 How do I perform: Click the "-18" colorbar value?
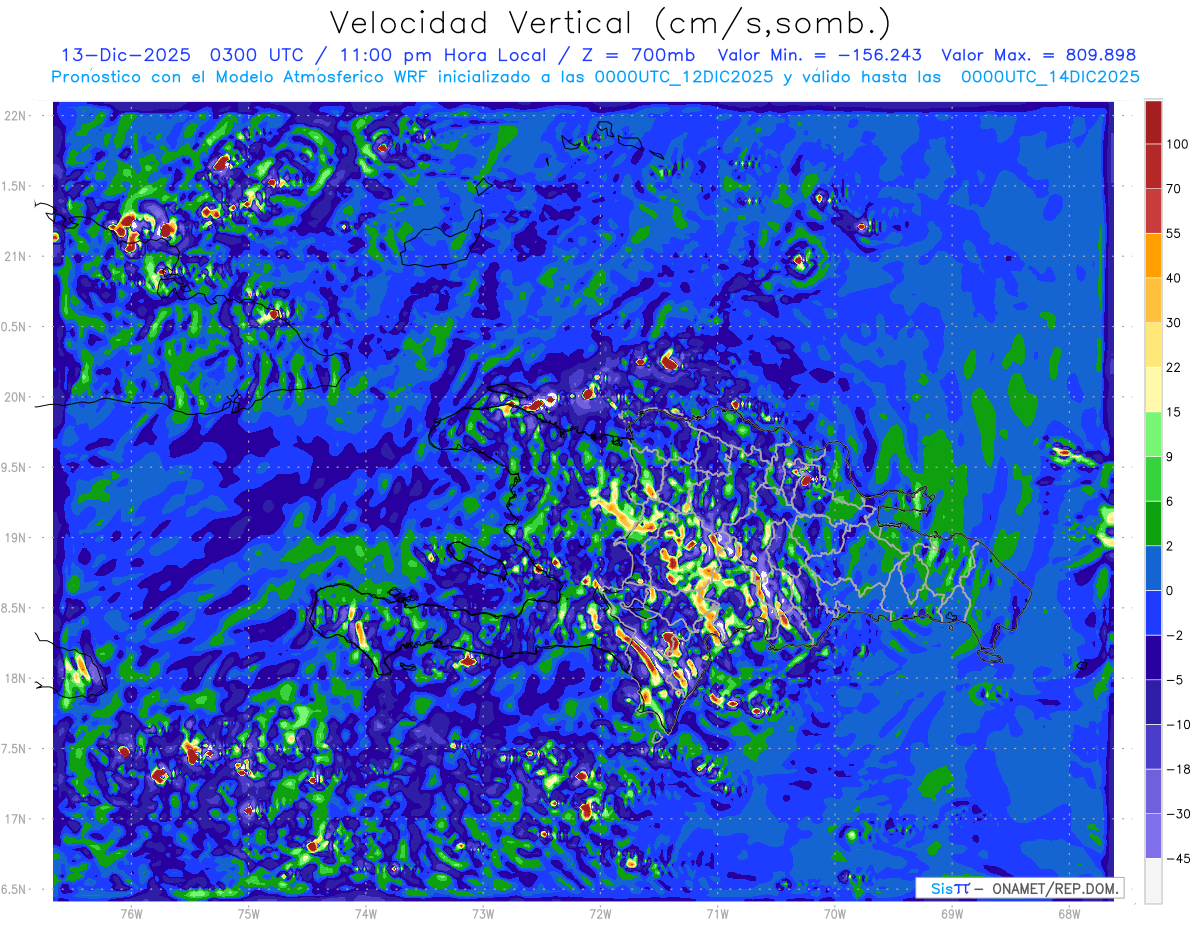1178,769
